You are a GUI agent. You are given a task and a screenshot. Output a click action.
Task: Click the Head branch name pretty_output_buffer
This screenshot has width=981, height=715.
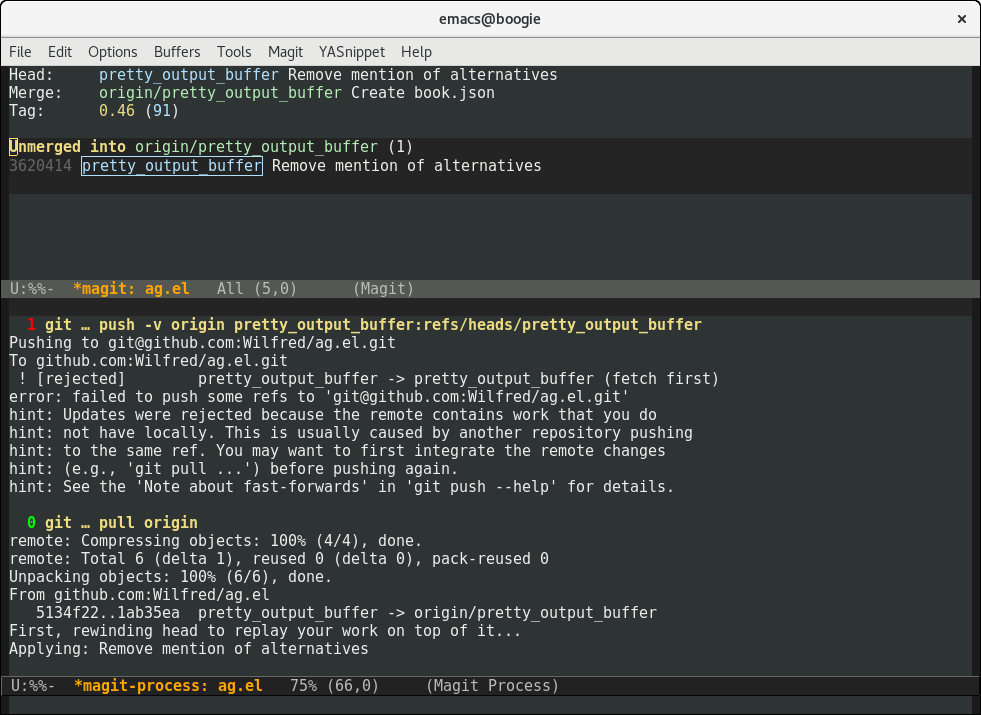click(x=190, y=75)
